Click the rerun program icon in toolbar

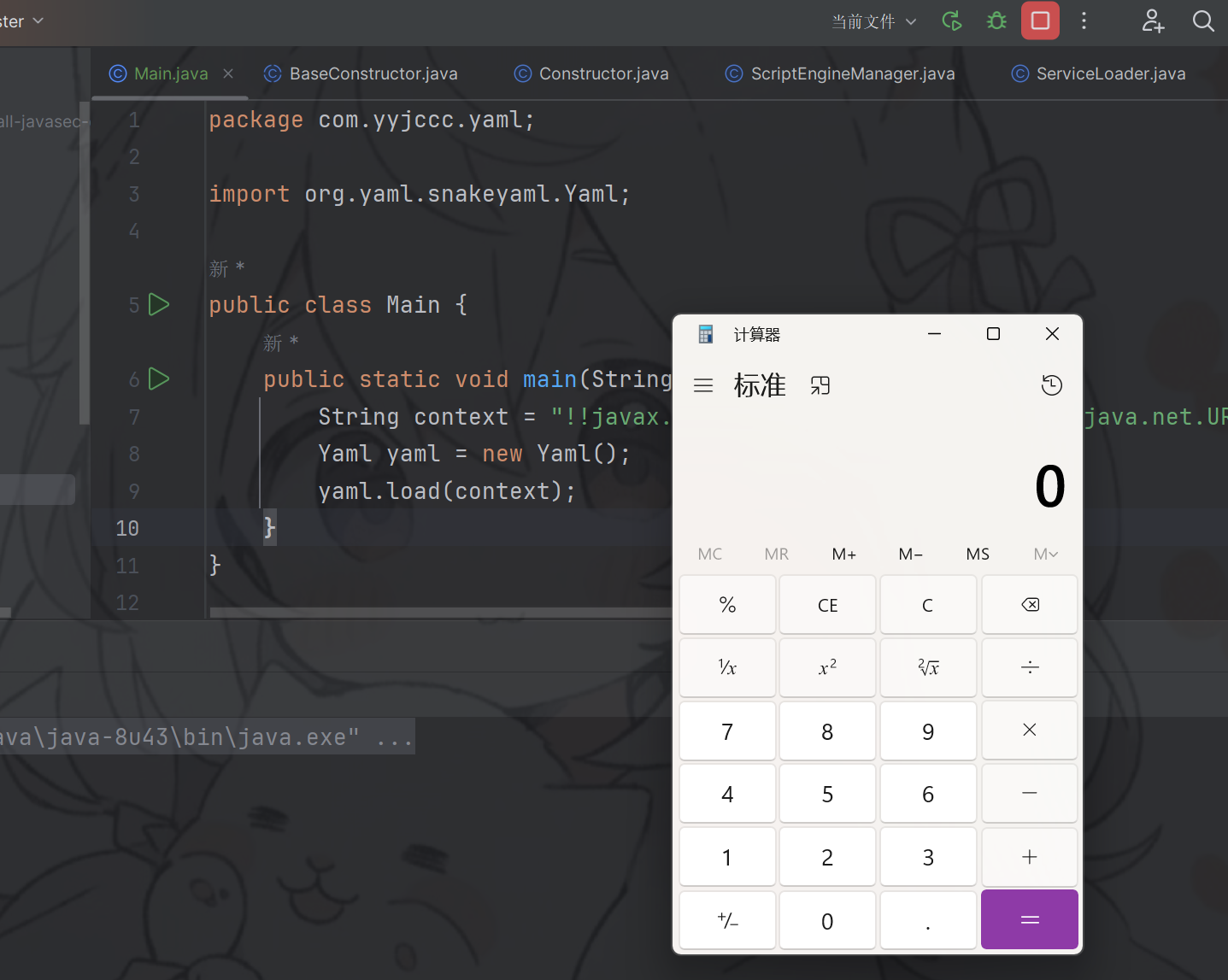click(952, 21)
